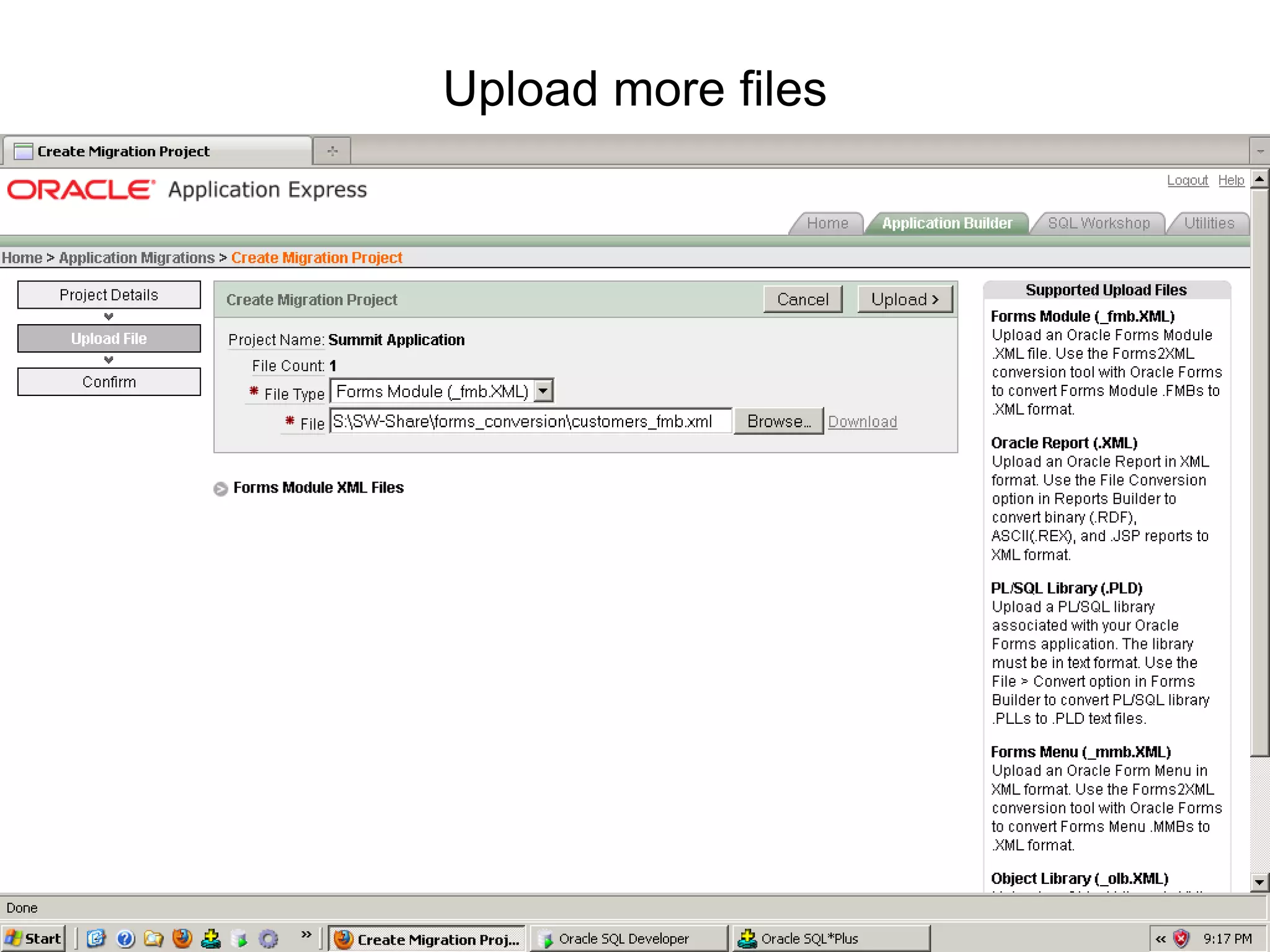1270x952 pixels.
Task: Click the Forms Menu (_mmb.XML) heading
Action: [x=1081, y=752]
